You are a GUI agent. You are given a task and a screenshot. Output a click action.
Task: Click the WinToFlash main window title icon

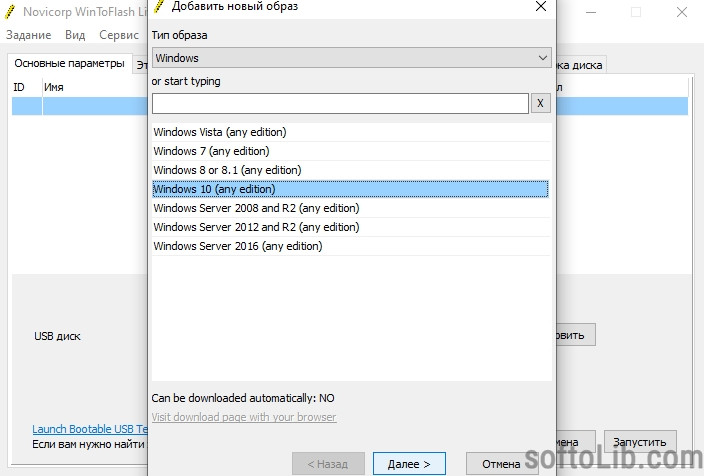point(11,12)
